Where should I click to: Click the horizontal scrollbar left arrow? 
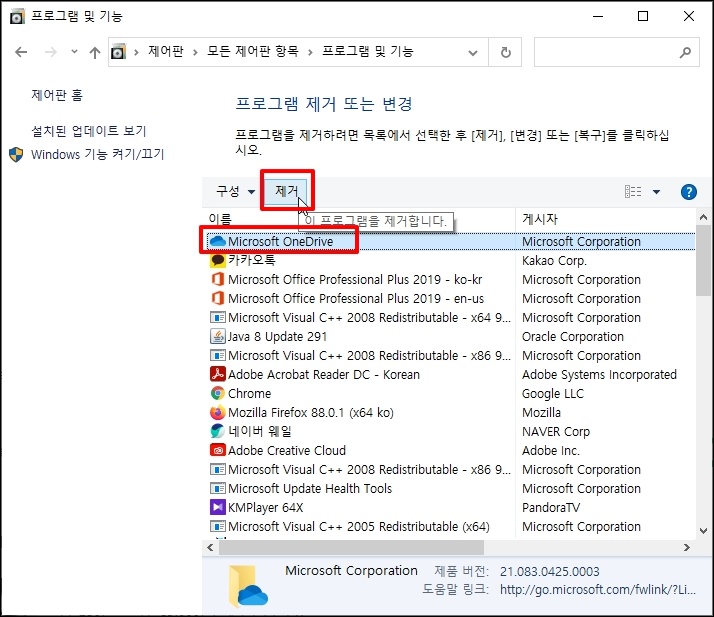click(x=210, y=547)
